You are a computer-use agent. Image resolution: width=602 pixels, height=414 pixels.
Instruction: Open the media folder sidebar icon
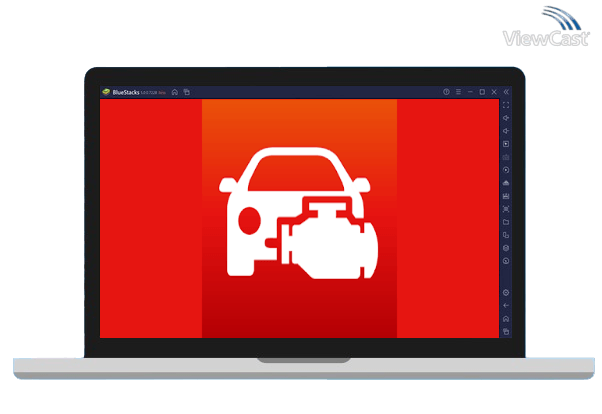coord(506,222)
